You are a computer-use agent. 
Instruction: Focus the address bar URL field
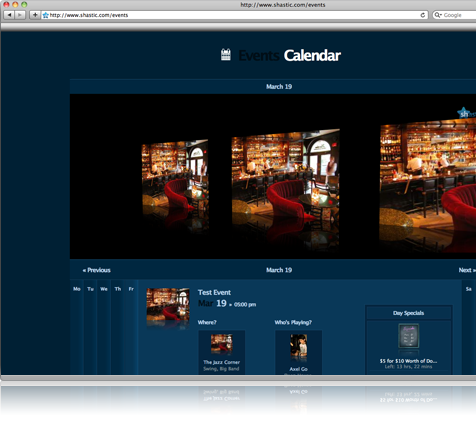234,15
